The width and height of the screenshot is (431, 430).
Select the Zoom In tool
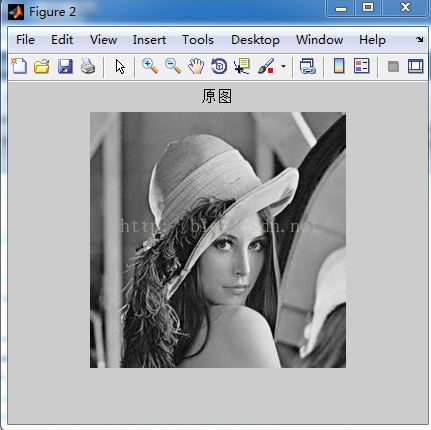point(150,66)
